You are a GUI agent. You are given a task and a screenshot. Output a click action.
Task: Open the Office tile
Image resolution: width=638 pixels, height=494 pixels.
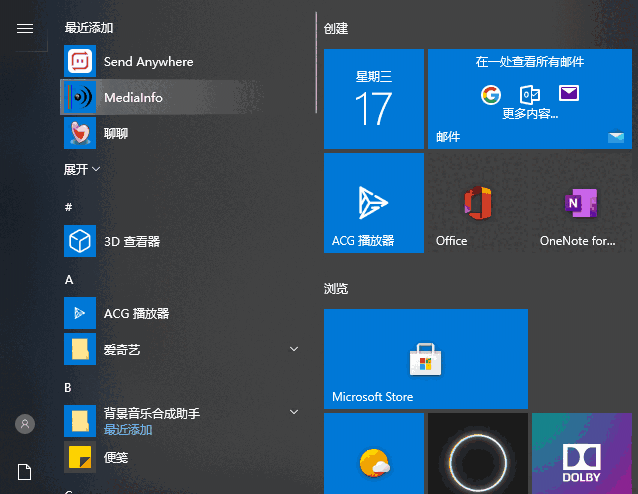tap(478, 203)
